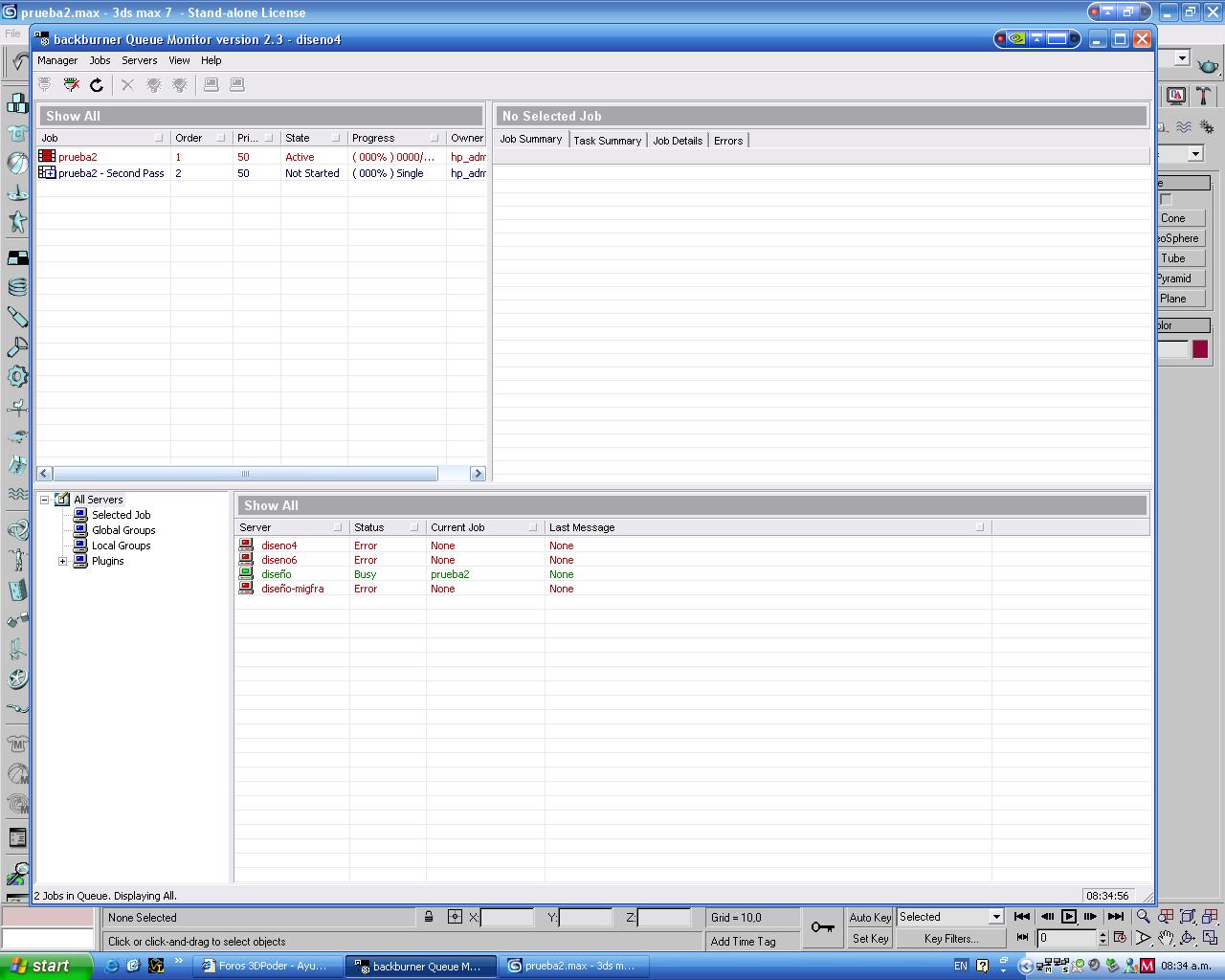The width and height of the screenshot is (1225, 980).
Task: Select the Zoom tool in 3ds max
Action: point(1143,916)
